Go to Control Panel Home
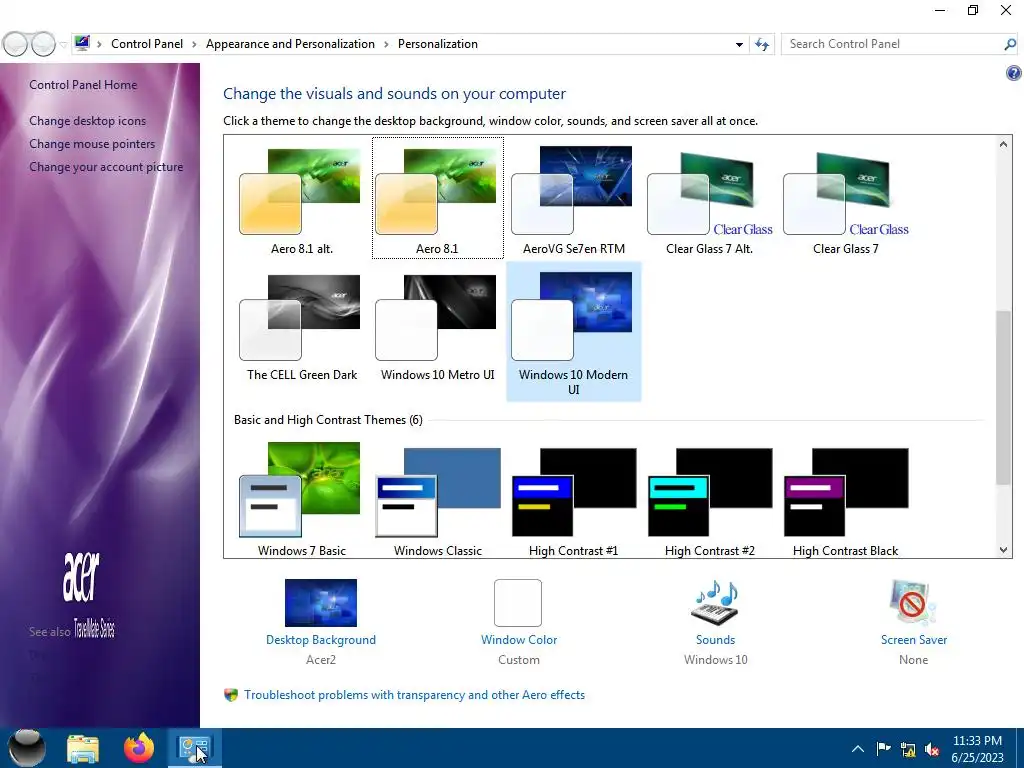Screen dimensions: 1024x768 (83, 85)
